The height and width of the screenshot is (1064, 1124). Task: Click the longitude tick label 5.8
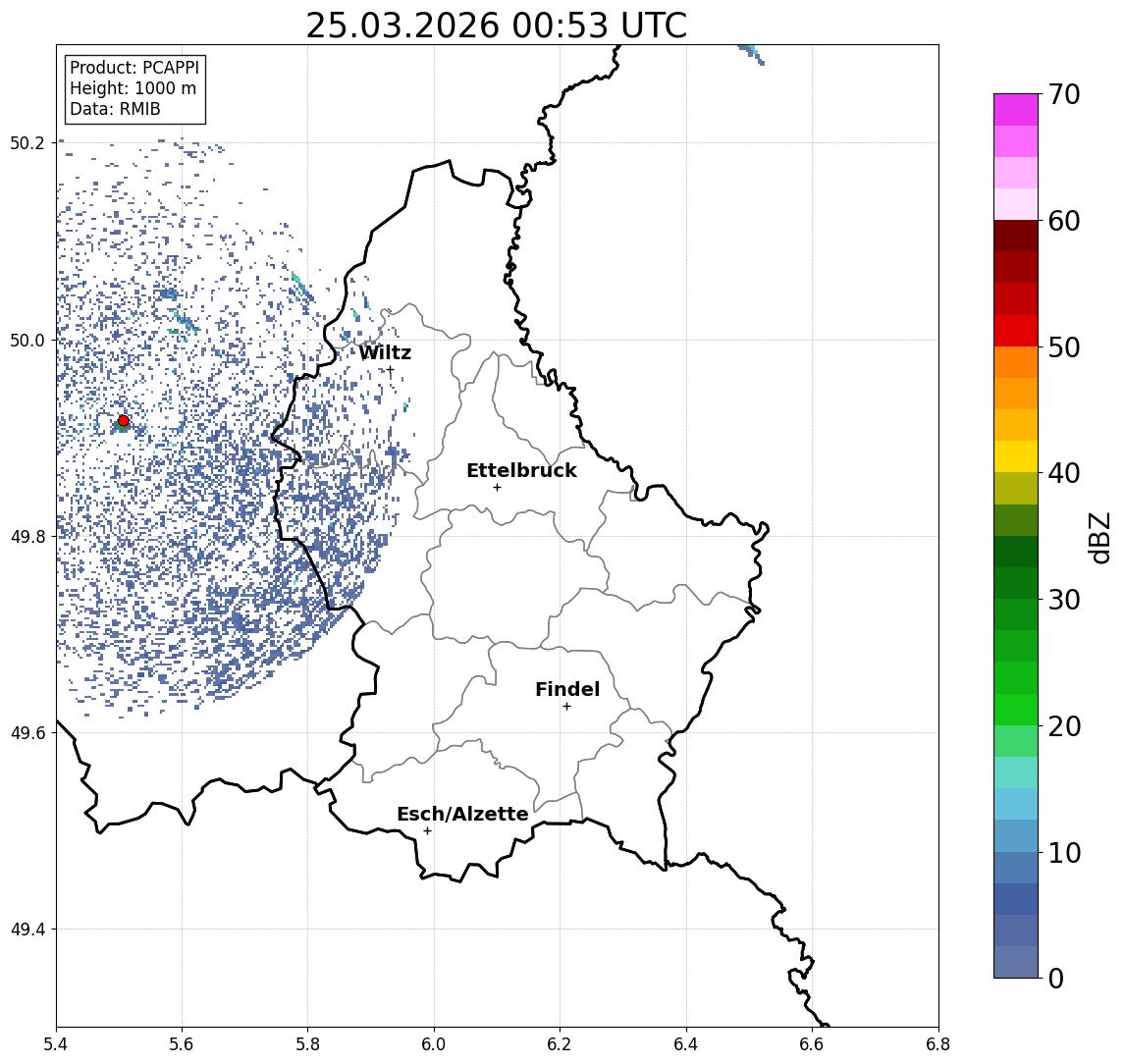pos(307,1044)
